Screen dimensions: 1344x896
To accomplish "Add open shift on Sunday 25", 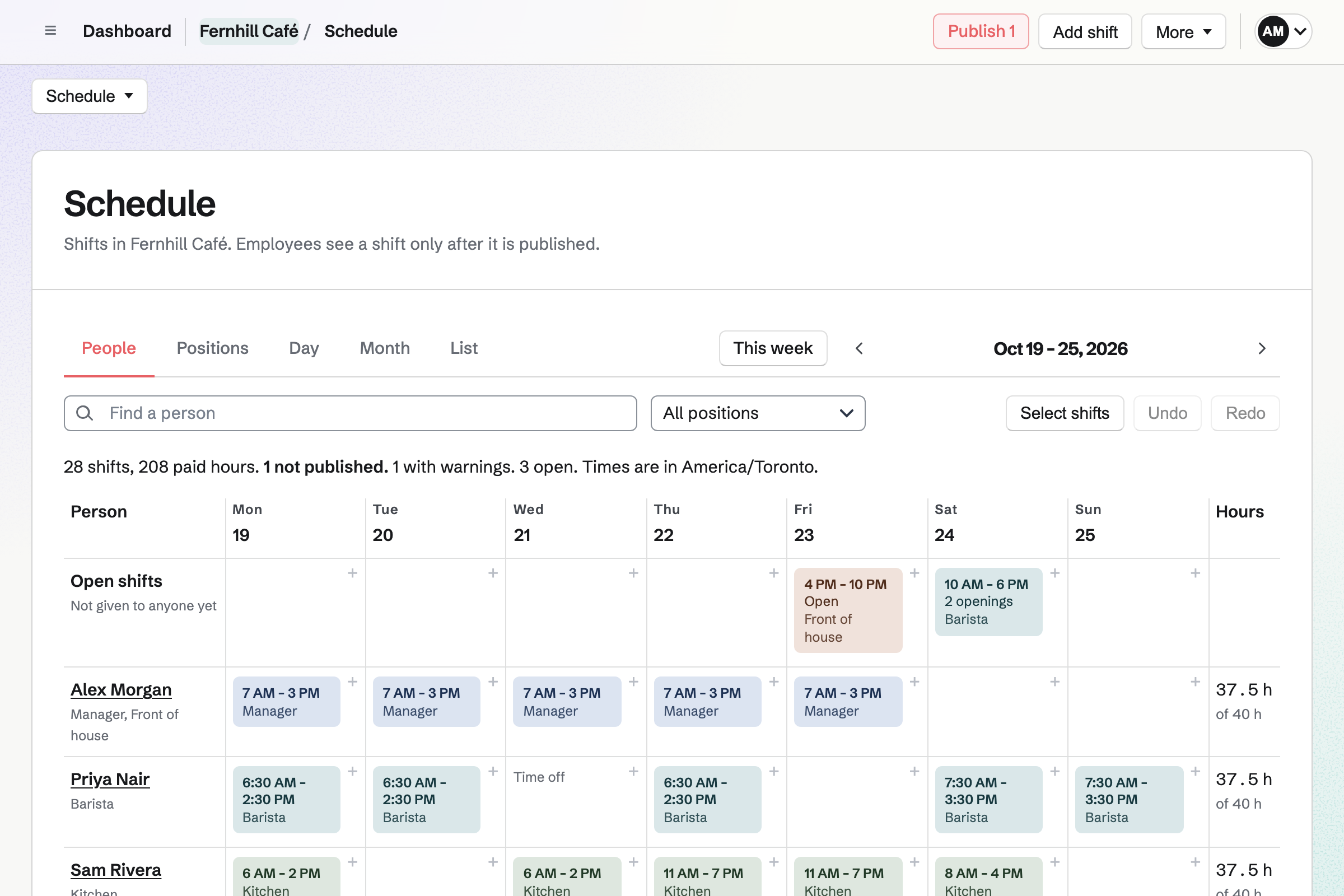I will 1195,573.
